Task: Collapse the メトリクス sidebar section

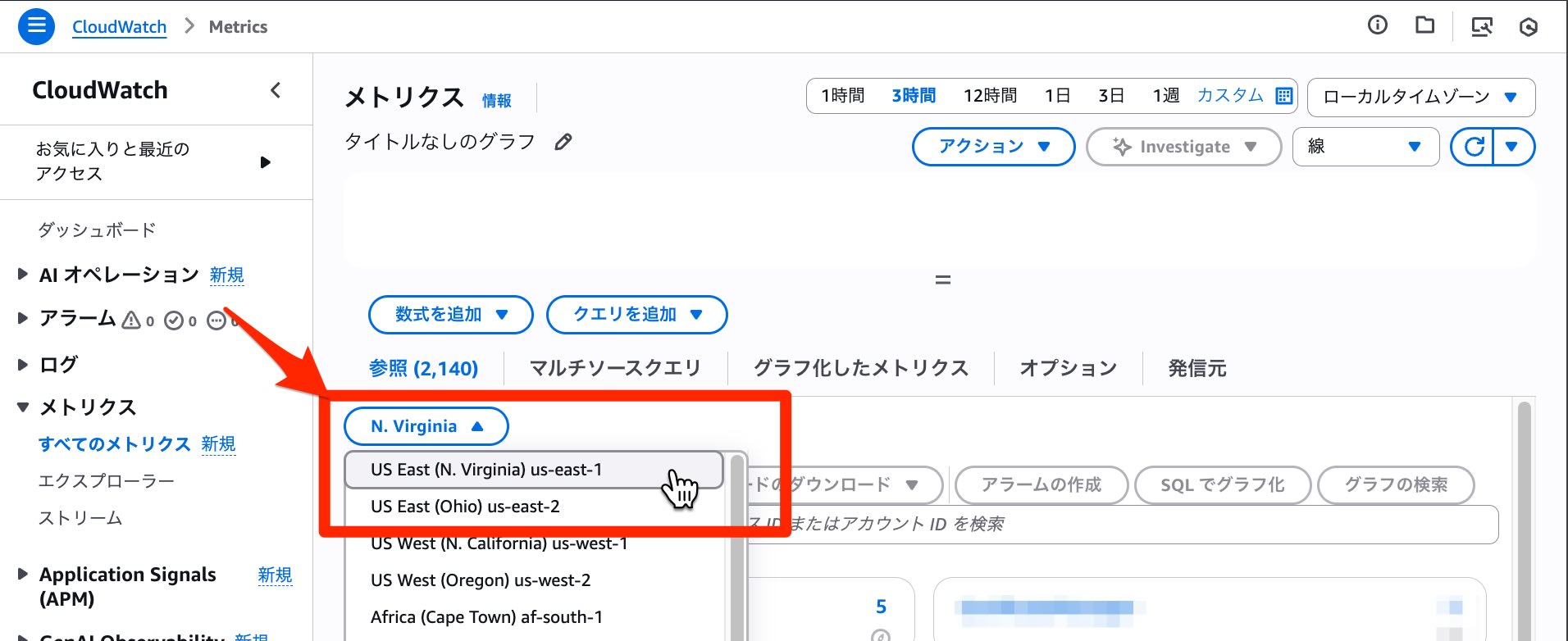Action: [x=23, y=407]
